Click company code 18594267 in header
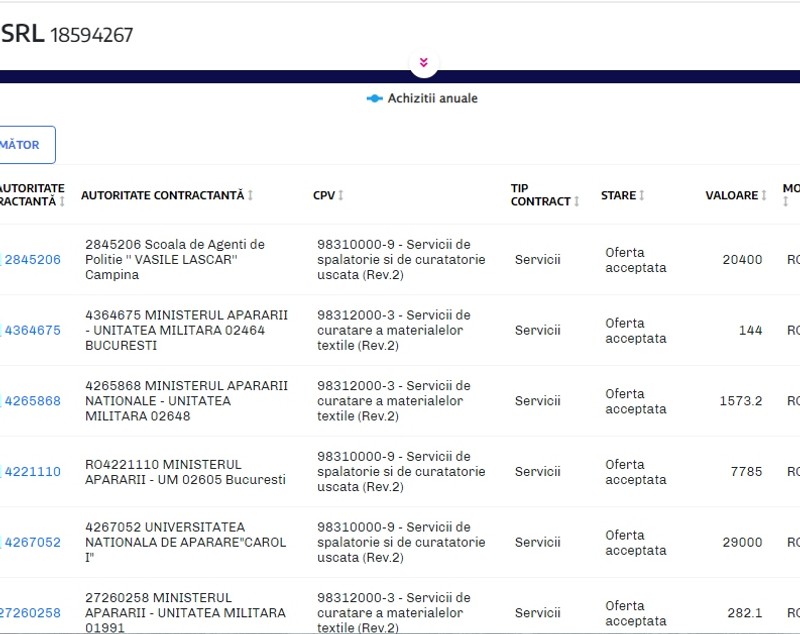 tap(92, 35)
